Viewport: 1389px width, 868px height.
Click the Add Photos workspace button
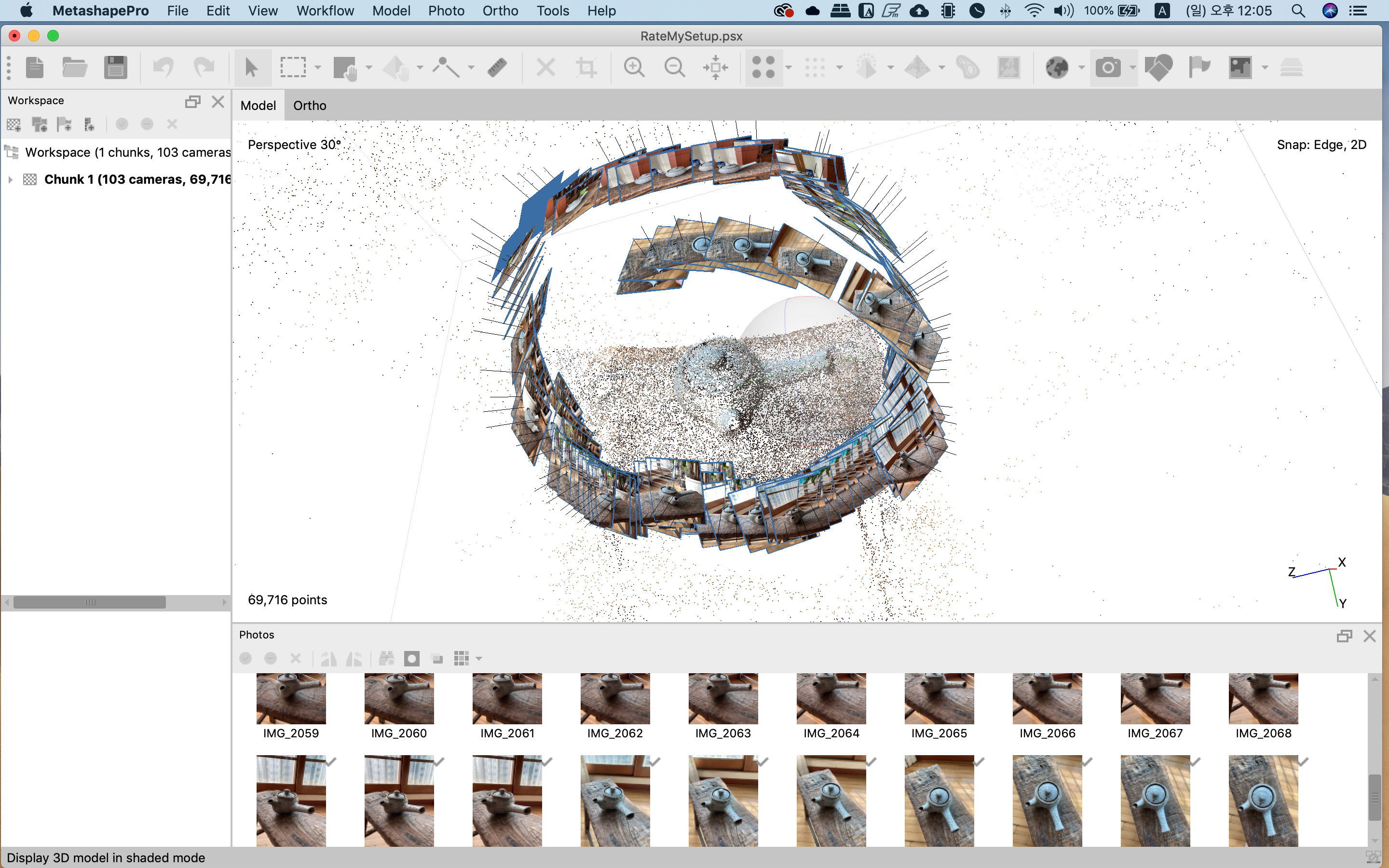40,124
